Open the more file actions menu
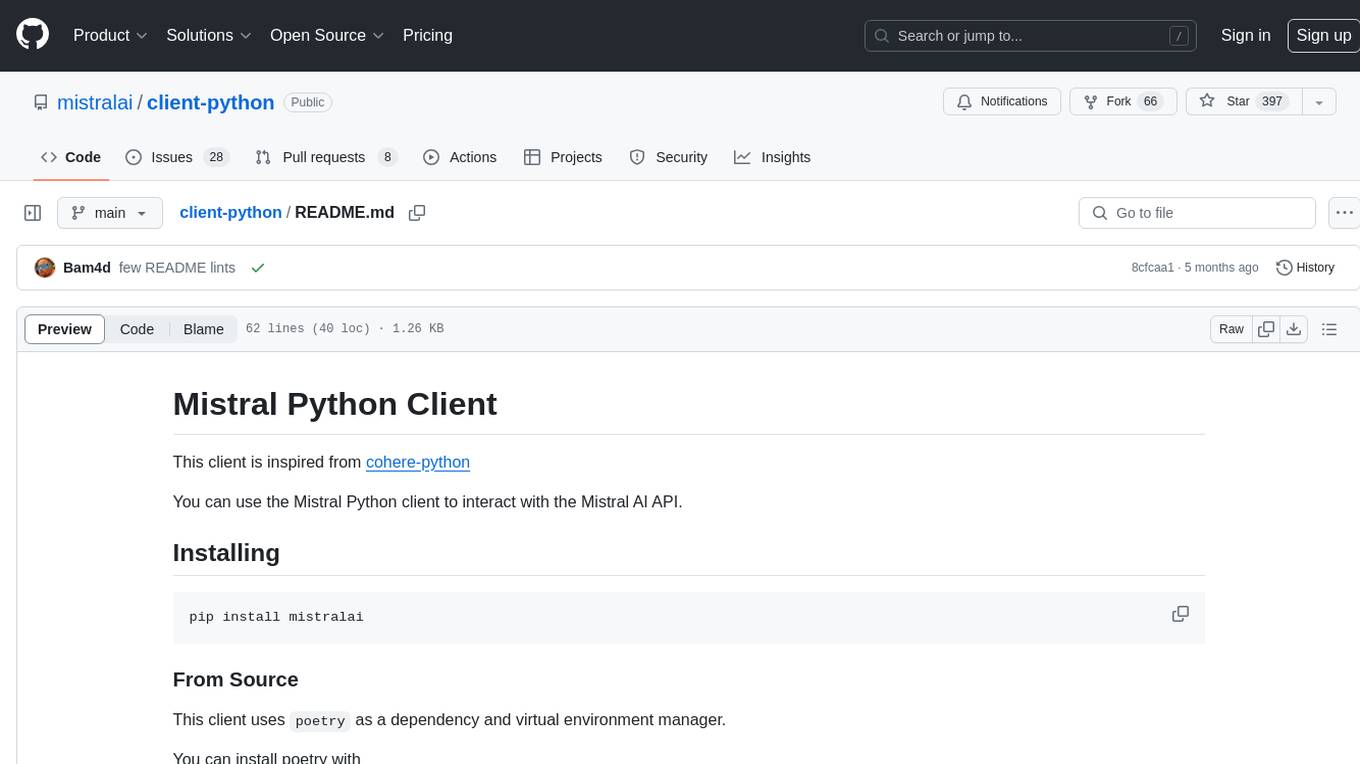The width and height of the screenshot is (1360, 764). coord(1344,213)
